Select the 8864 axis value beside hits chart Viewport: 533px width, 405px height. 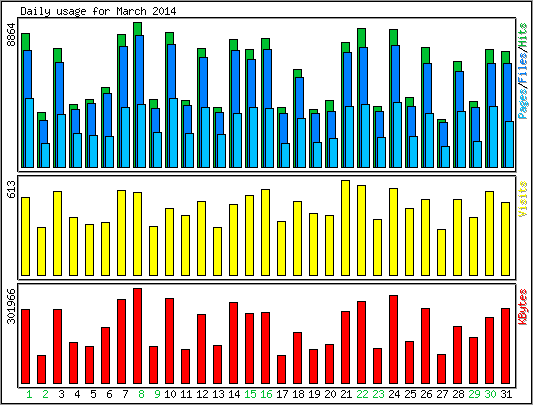11,35
